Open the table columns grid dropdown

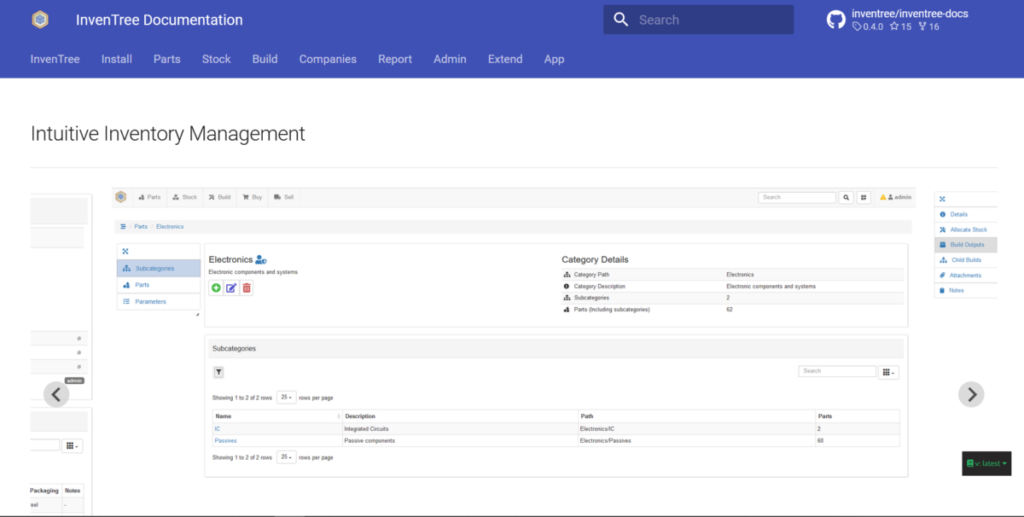pyautogui.click(x=888, y=372)
